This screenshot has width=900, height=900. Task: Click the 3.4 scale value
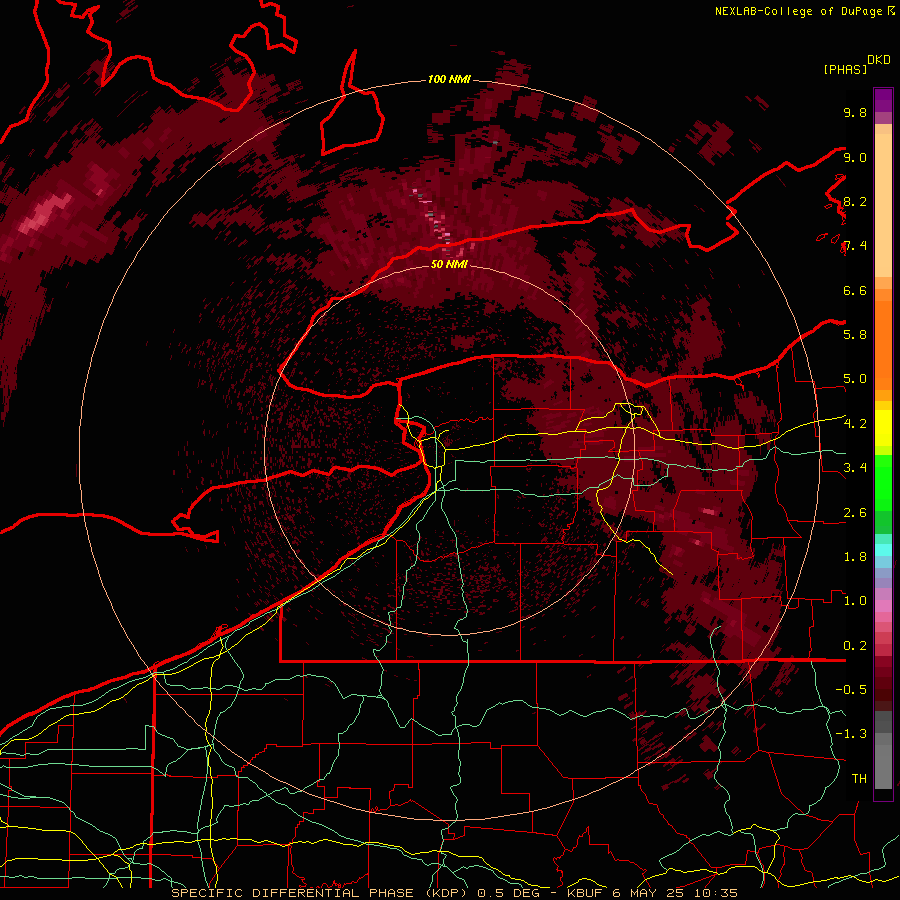point(855,468)
